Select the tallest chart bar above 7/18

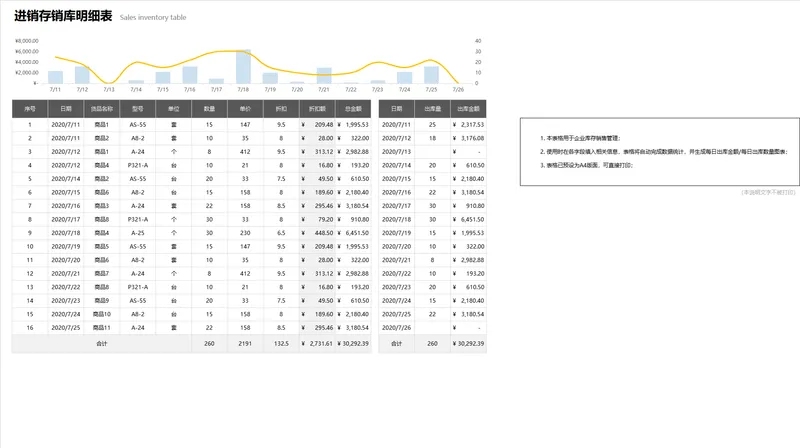pos(243,66)
